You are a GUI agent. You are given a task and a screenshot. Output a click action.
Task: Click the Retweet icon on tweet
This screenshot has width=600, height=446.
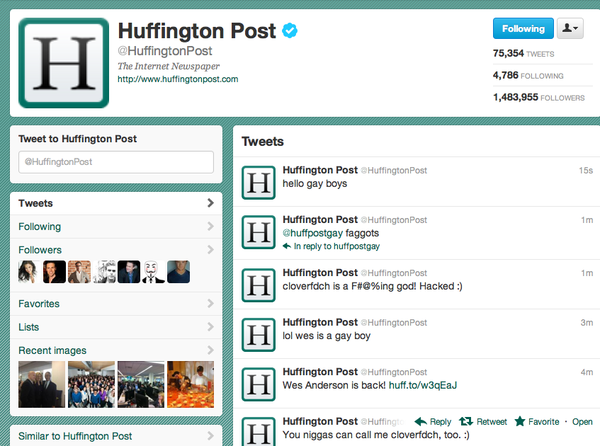(466, 422)
